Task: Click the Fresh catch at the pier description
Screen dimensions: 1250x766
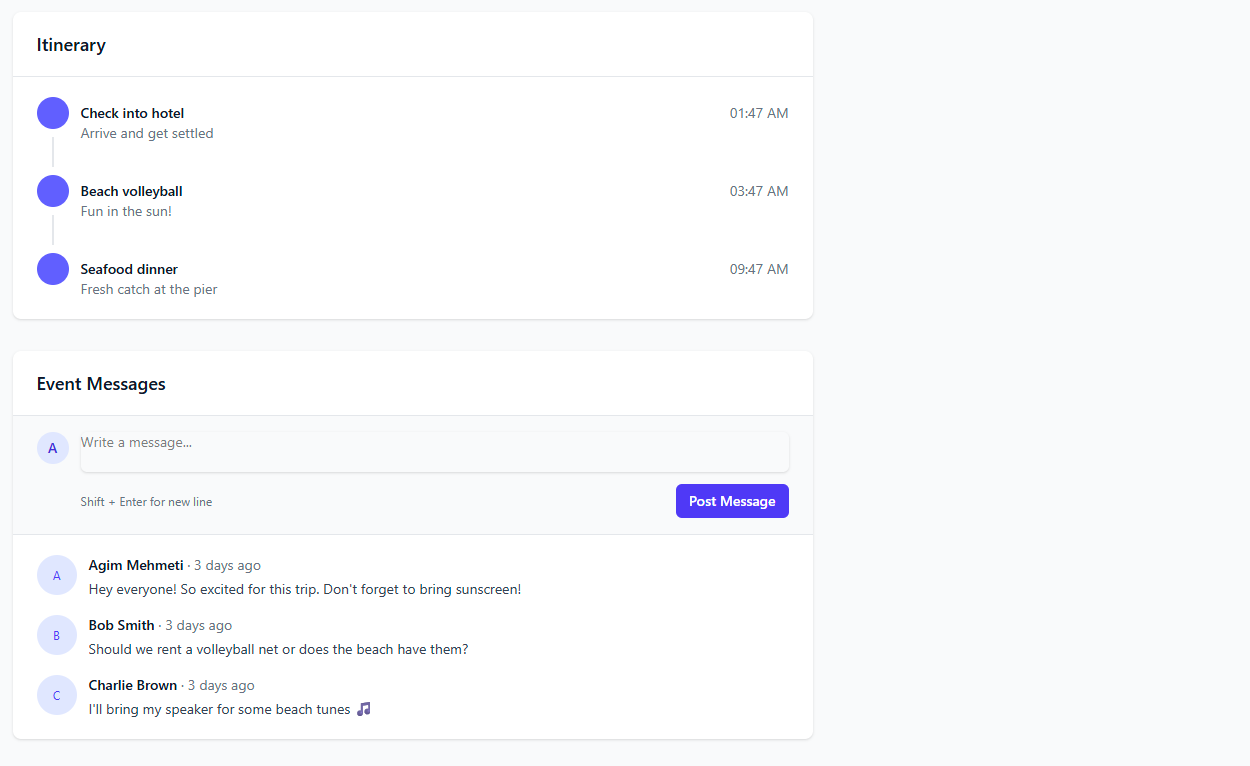Action: (x=148, y=288)
